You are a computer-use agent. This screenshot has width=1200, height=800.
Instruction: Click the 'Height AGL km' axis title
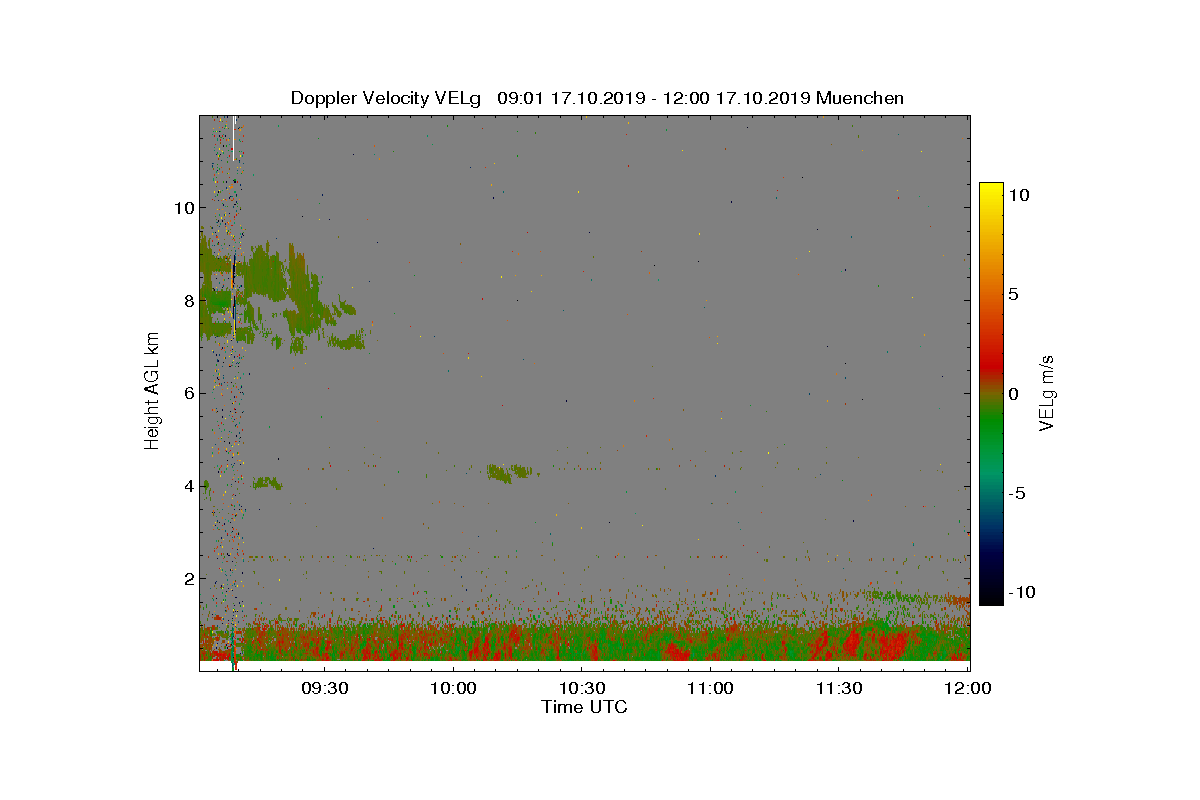tap(152, 393)
